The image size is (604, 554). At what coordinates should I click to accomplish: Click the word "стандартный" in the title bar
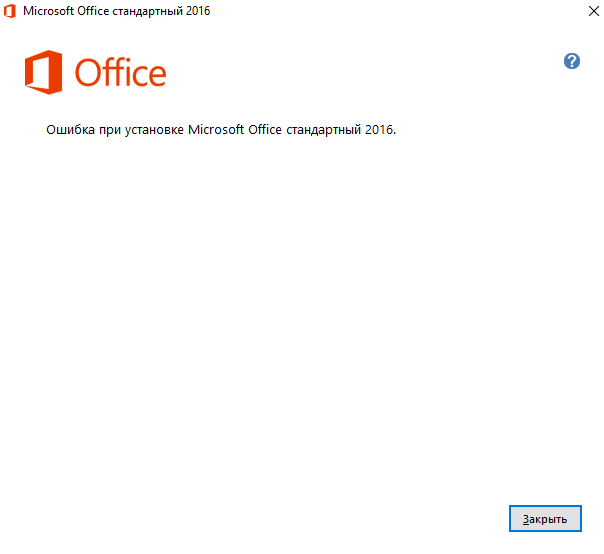[x=147, y=12]
